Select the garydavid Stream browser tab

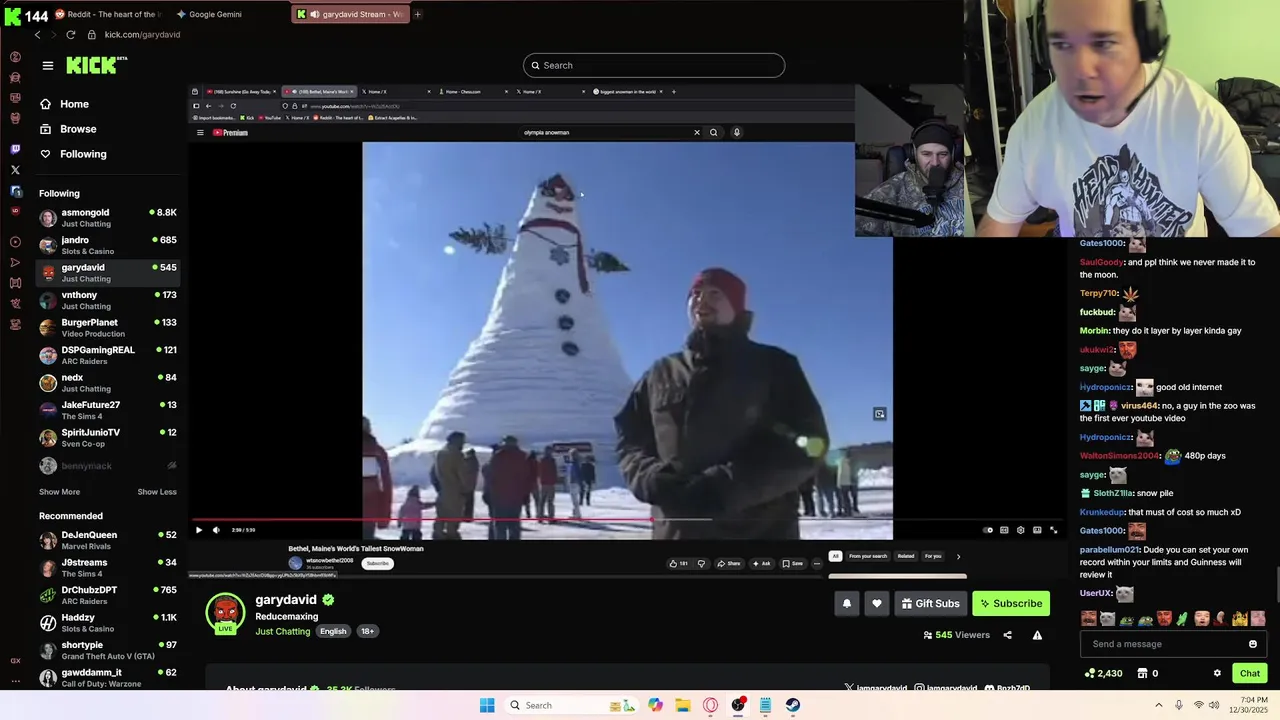(x=351, y=14)
